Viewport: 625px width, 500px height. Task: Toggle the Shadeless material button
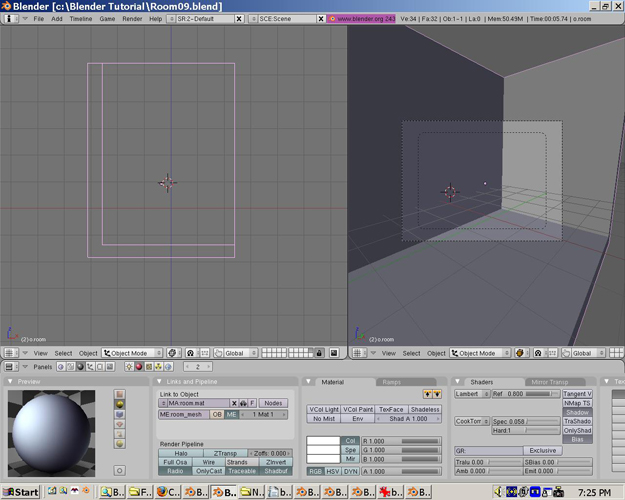[x=424, y=409]
